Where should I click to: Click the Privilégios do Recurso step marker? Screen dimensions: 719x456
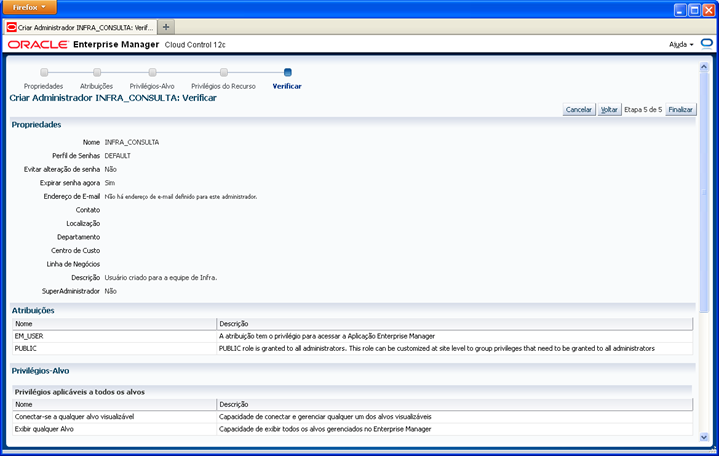pos(224,72)
